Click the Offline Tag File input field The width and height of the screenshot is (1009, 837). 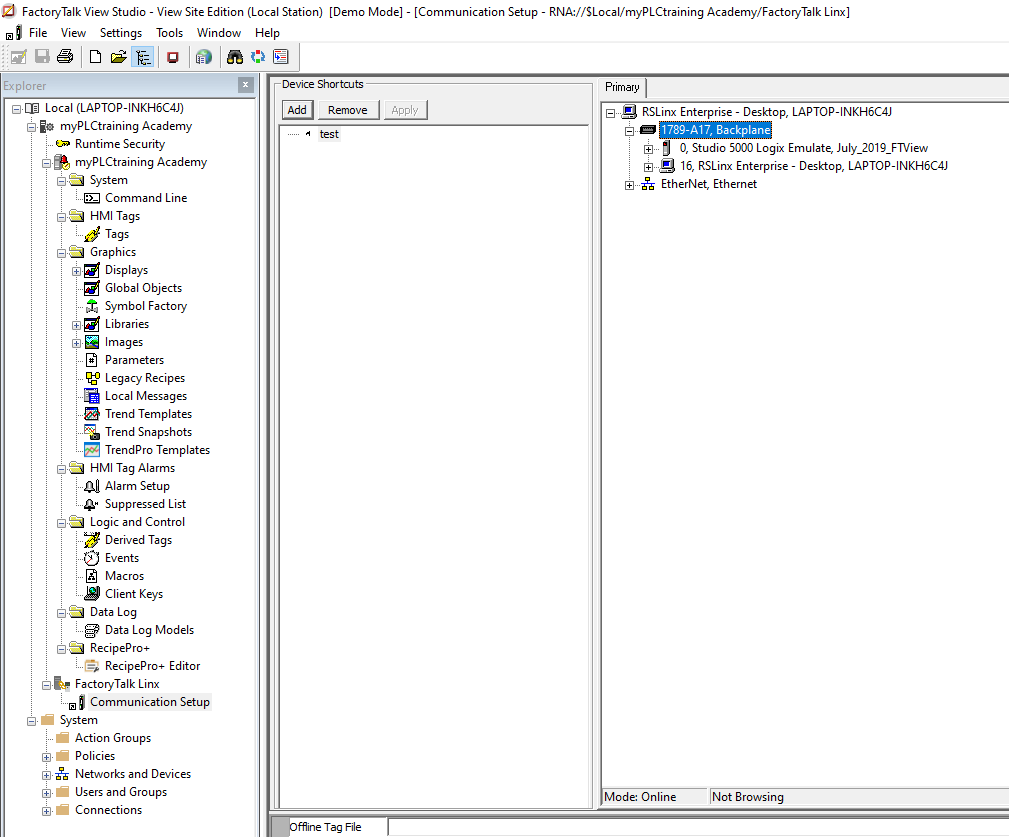tap(698, 827)
